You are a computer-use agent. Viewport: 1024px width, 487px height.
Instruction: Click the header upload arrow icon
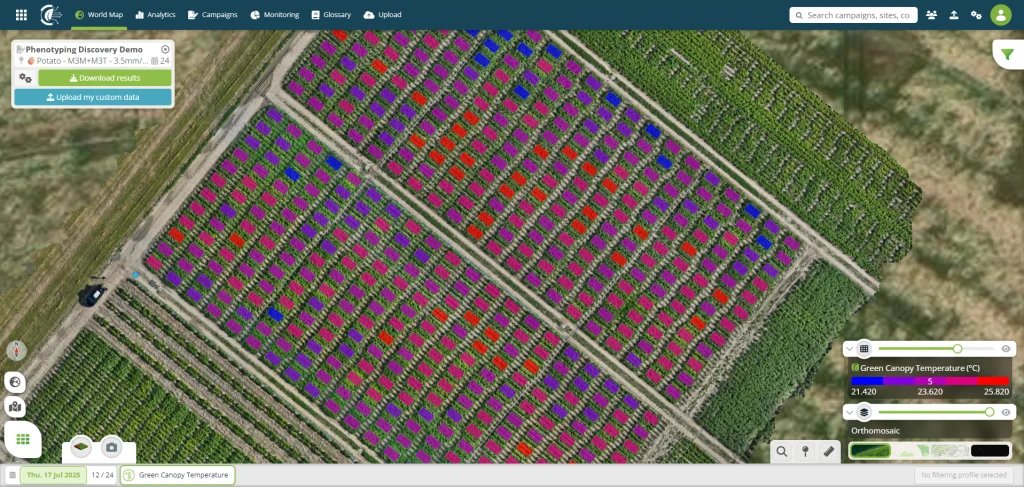(953, 15)
